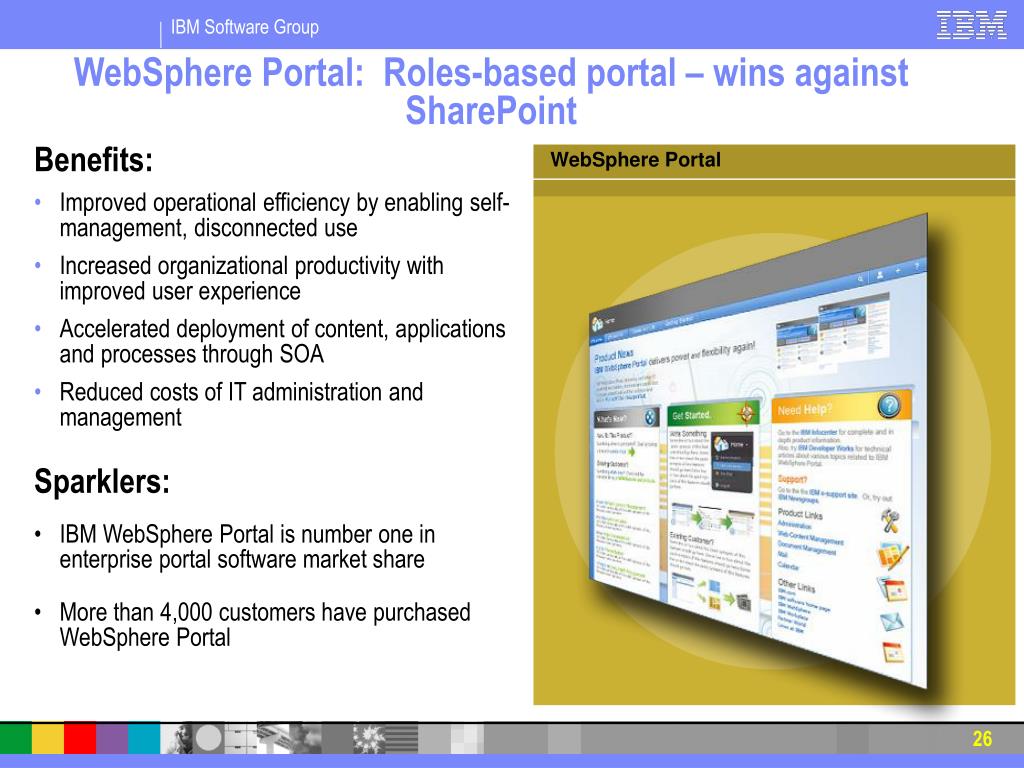Open the Administration product link

click(794, 526)
